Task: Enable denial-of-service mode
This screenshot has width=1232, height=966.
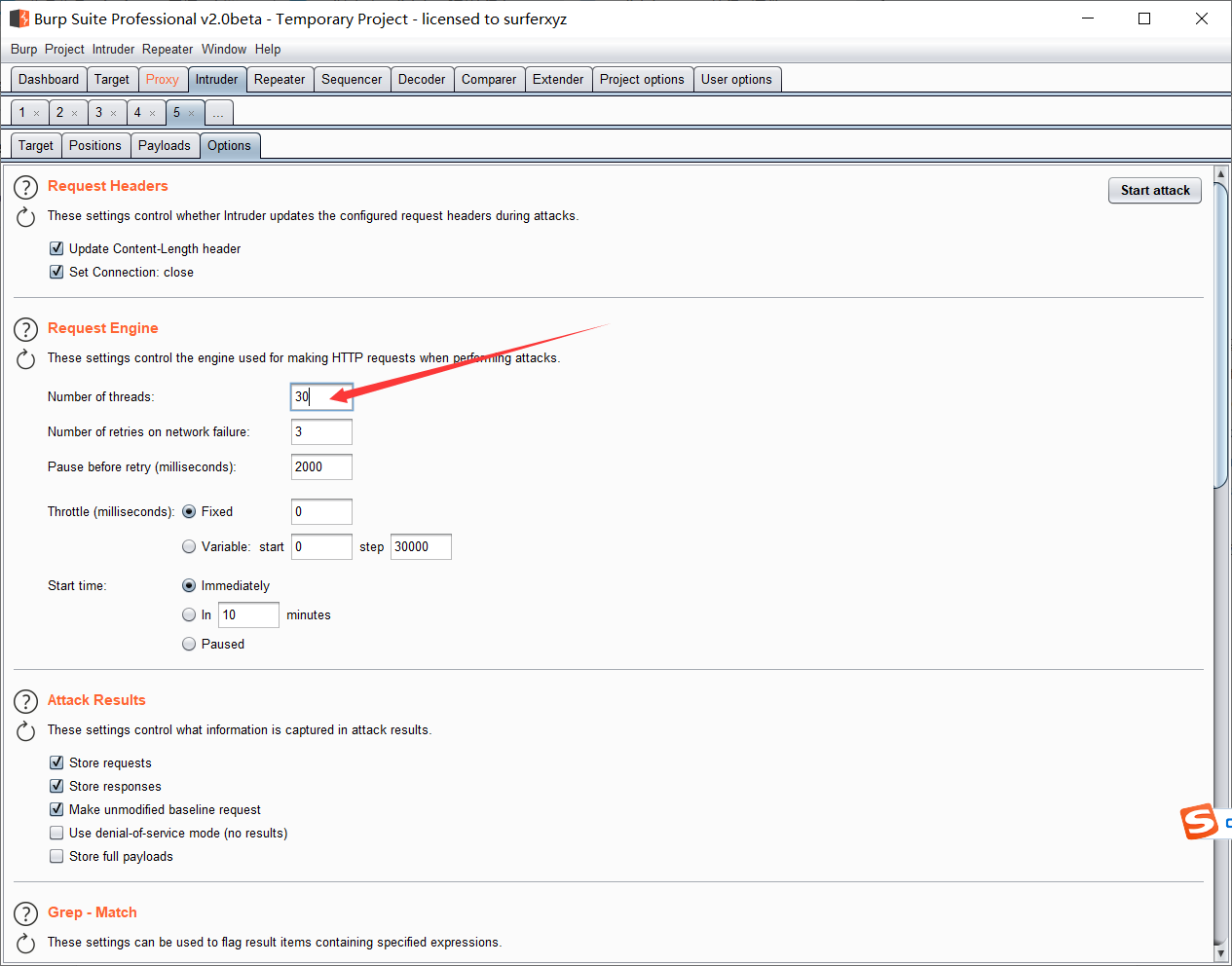Action: click(x=56, y=833)
